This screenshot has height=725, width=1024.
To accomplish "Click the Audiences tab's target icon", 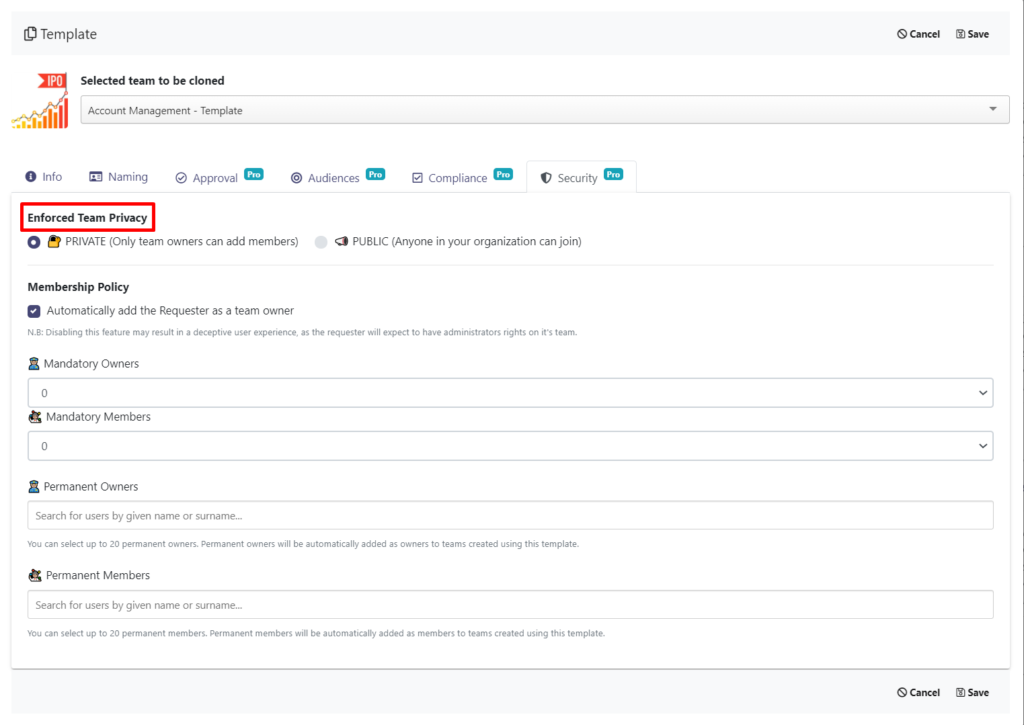I will 296,178.
